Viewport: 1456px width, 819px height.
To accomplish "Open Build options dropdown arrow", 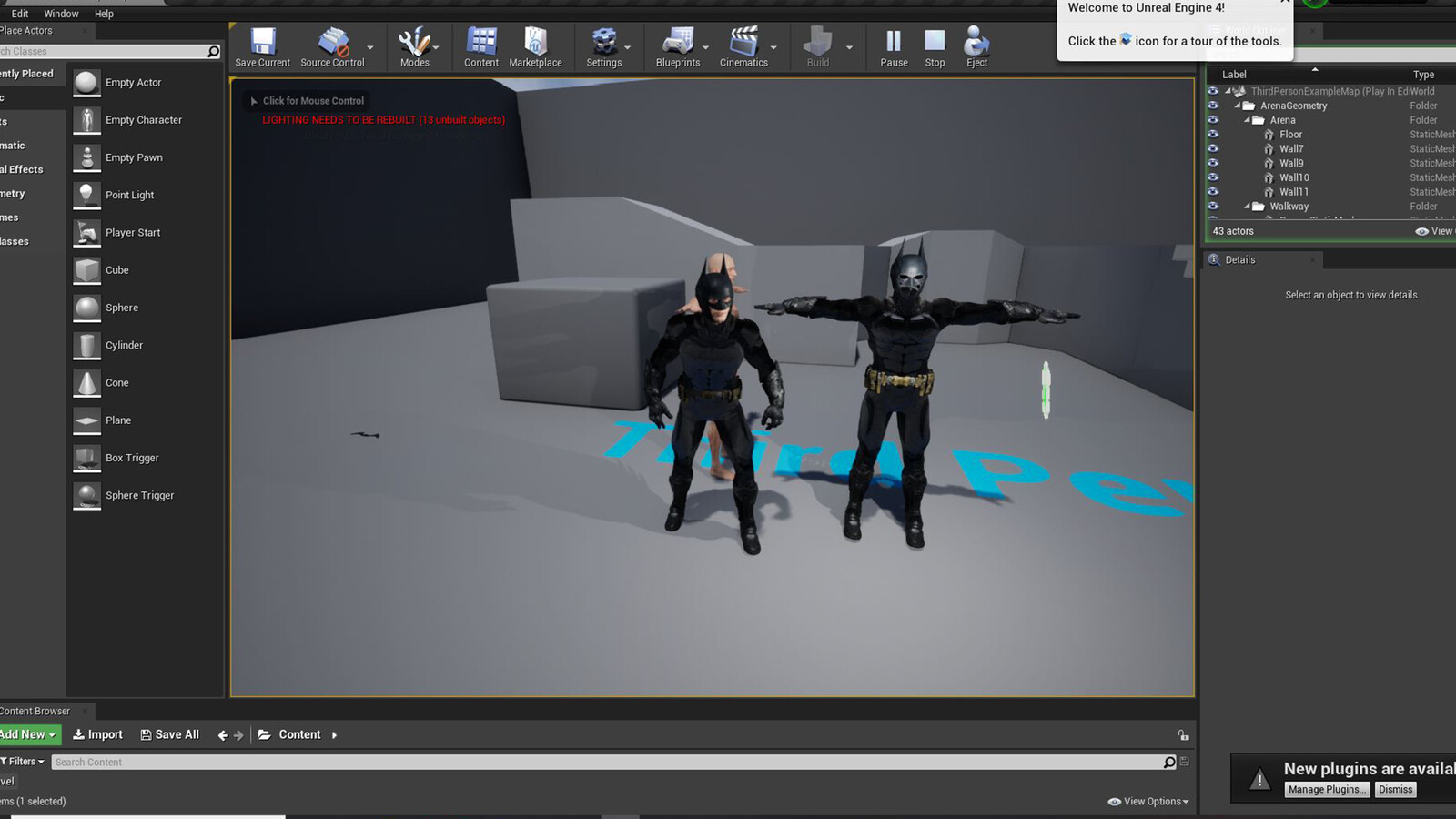I will pos(849,47).
